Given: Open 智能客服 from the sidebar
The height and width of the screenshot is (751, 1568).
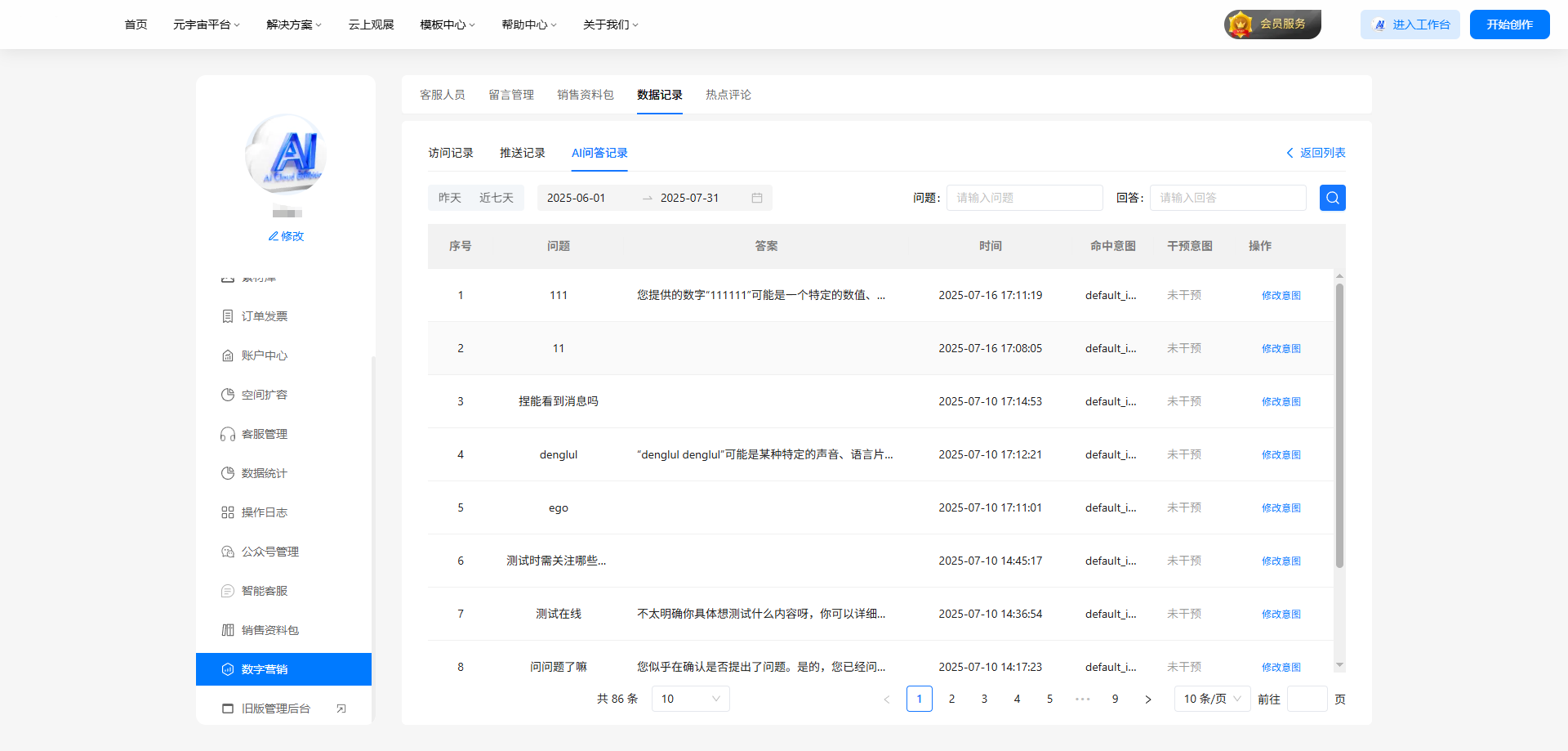Looking at the screenshot, I should [264, 591].
